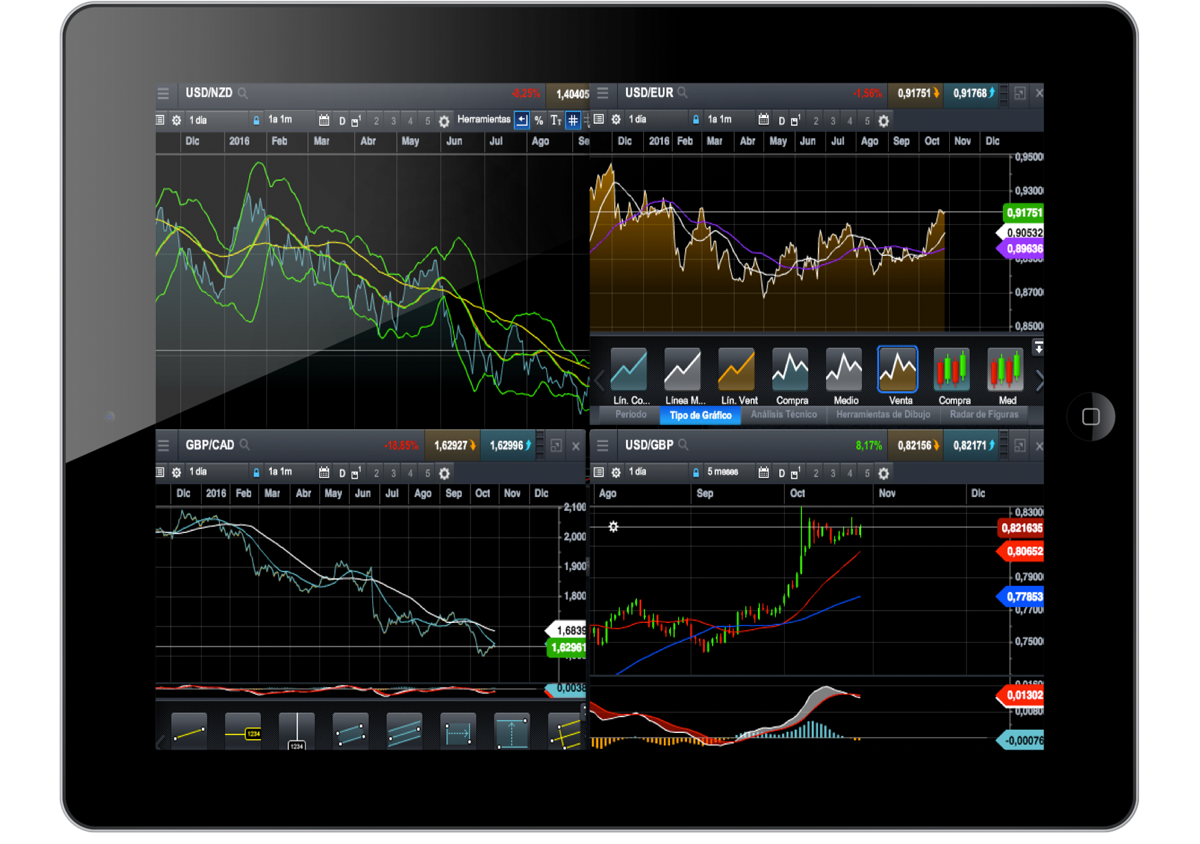Toggle the date range lock on USD/GBP

pos(695,472)
